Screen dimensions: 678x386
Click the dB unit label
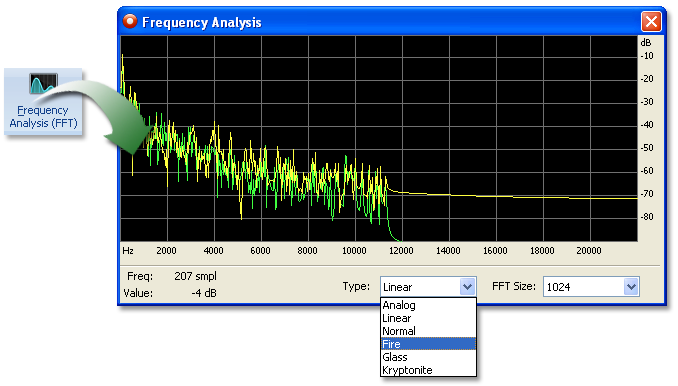coord(646,42)
